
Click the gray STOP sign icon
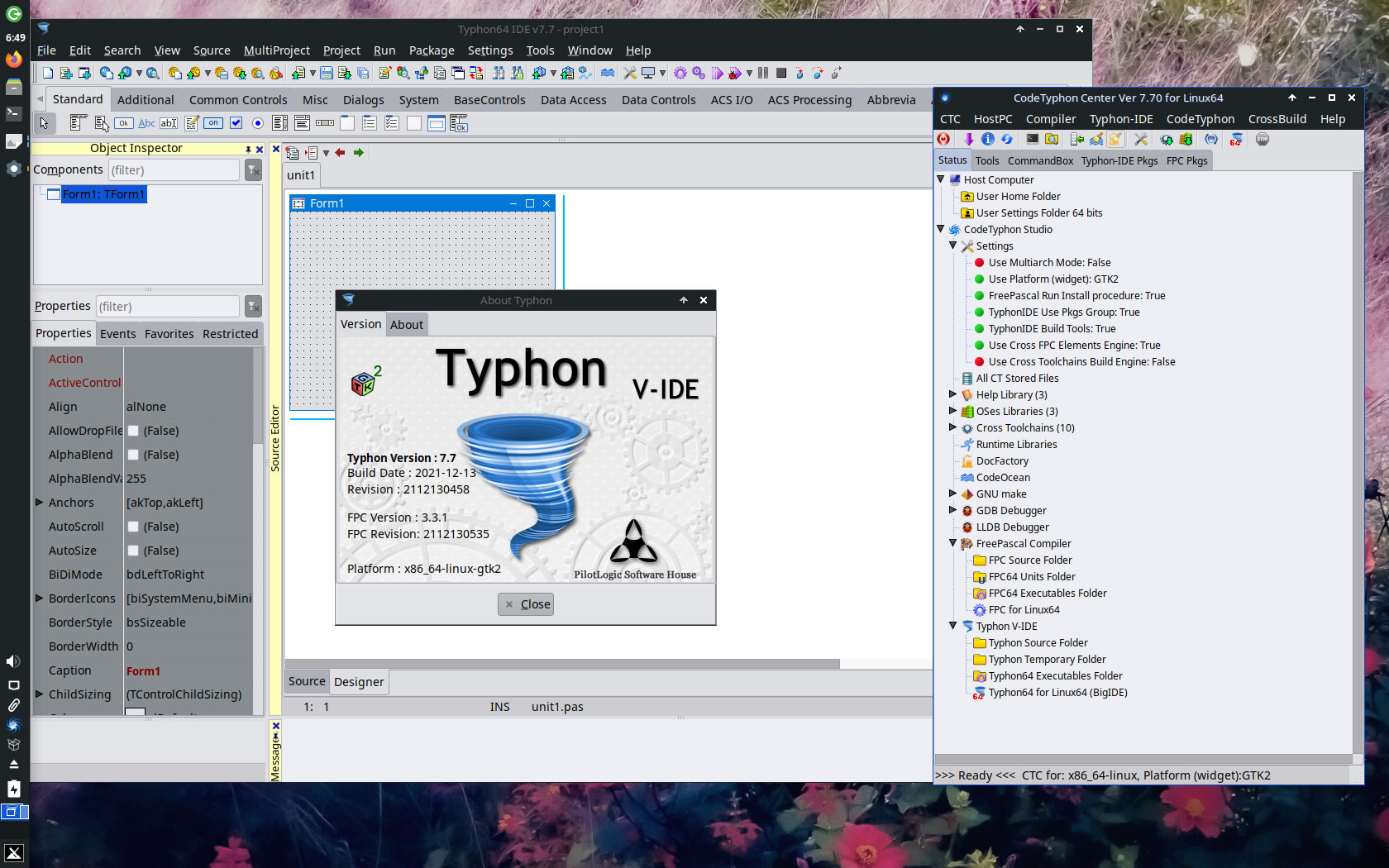point(1263,139)
